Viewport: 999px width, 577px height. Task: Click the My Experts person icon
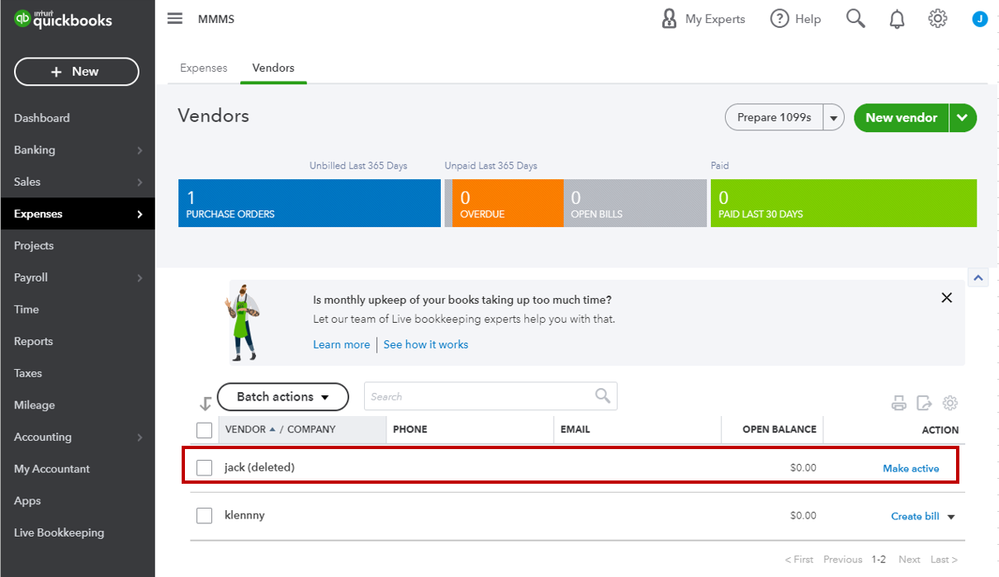[669, 18]
